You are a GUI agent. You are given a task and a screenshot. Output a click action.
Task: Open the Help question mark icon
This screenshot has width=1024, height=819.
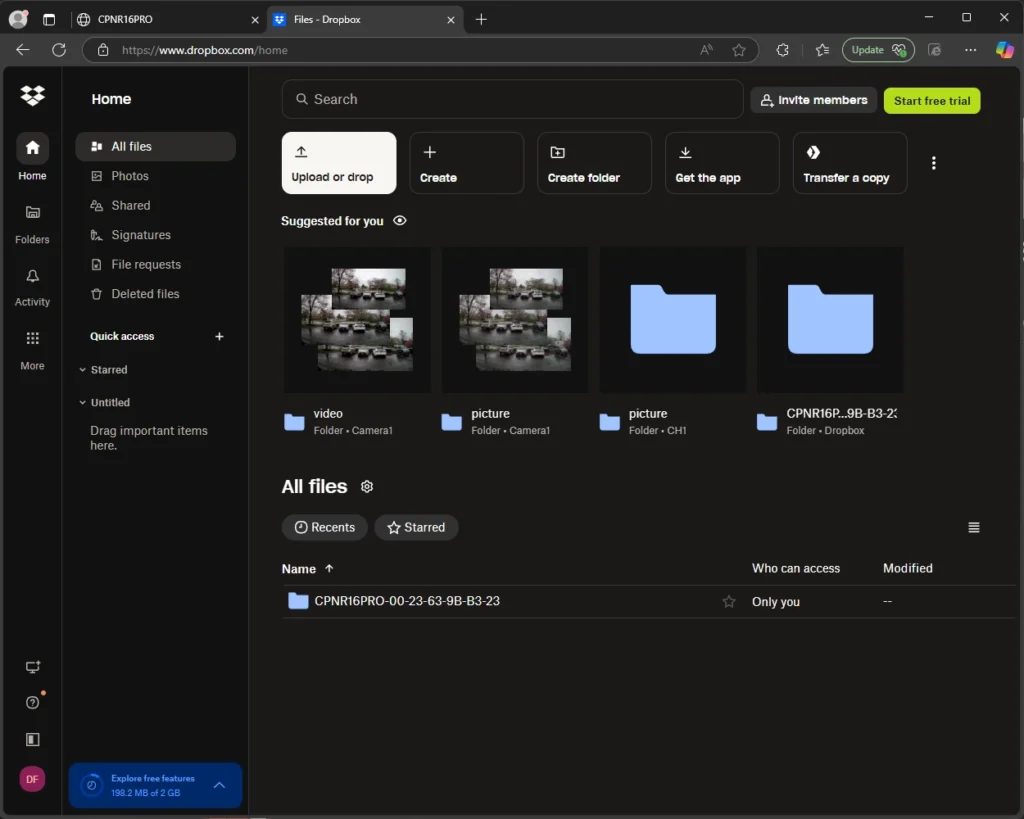click(x=32, y=703)
